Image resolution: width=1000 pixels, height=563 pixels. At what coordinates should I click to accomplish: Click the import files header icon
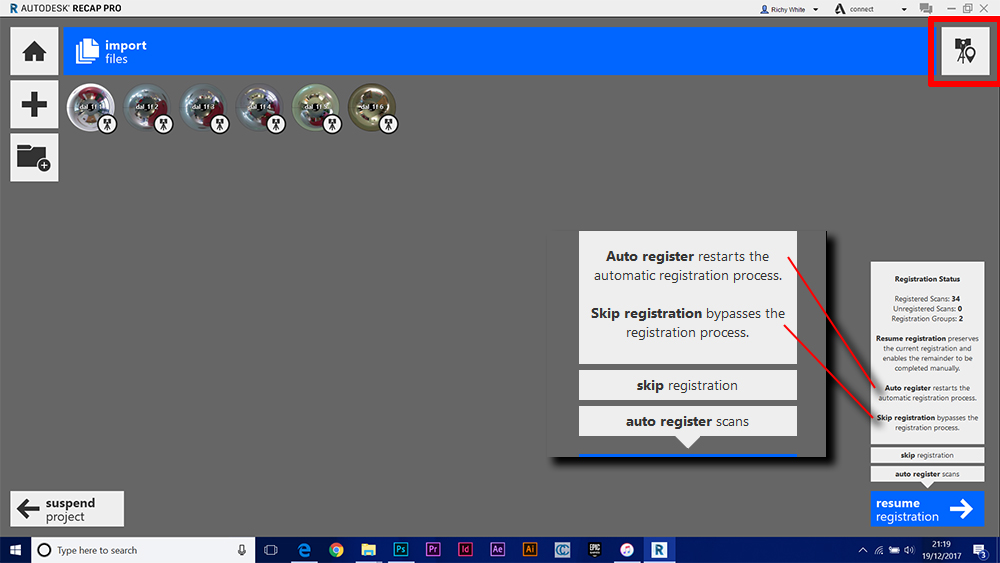(x=87, y=51)
